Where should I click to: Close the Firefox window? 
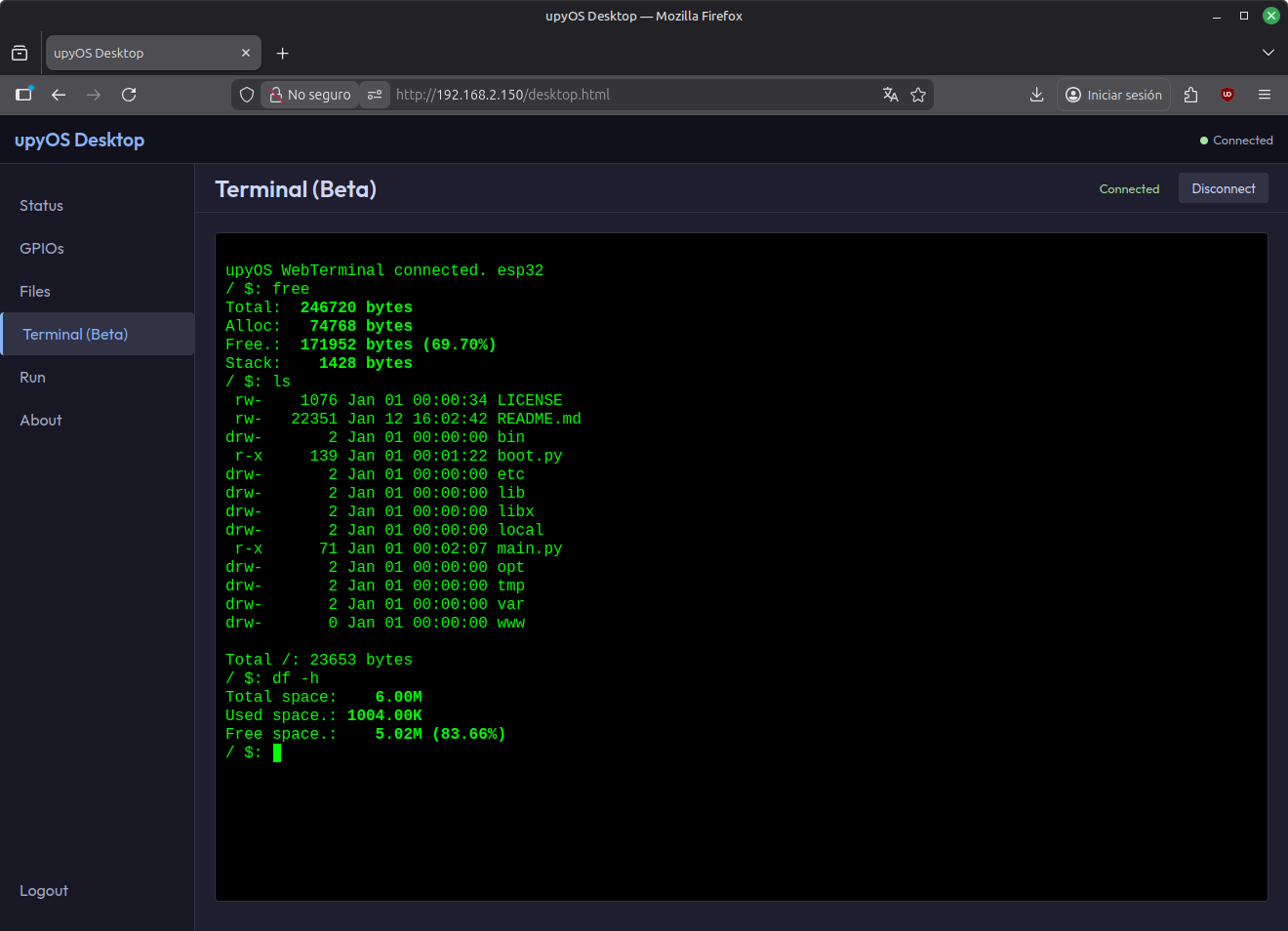point(1271,16)
